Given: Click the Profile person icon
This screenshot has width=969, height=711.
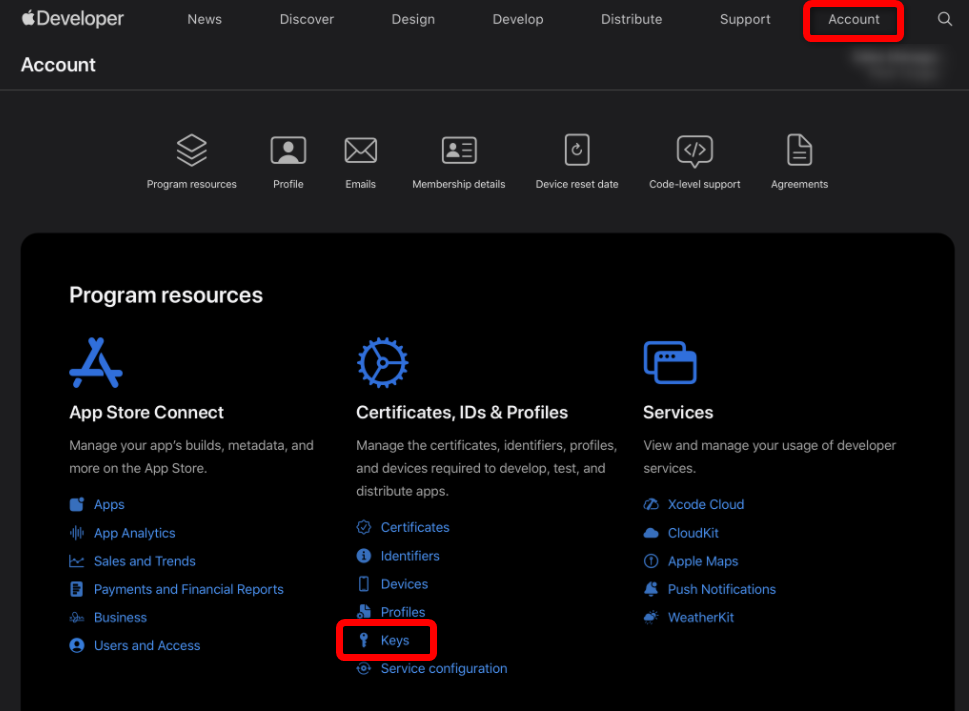Looking at the screenshot, I should pyautogui.click(x=288, y=150).
